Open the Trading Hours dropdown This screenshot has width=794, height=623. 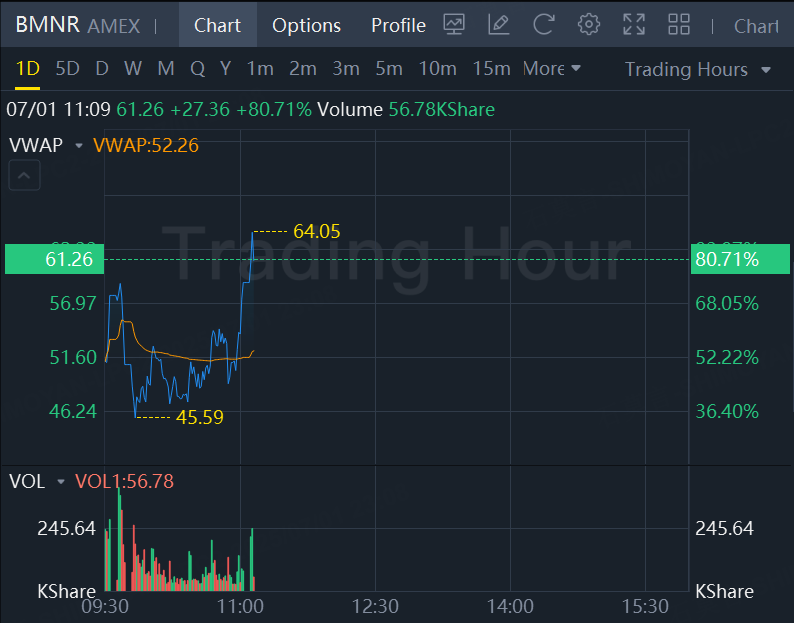coord(697,69)
